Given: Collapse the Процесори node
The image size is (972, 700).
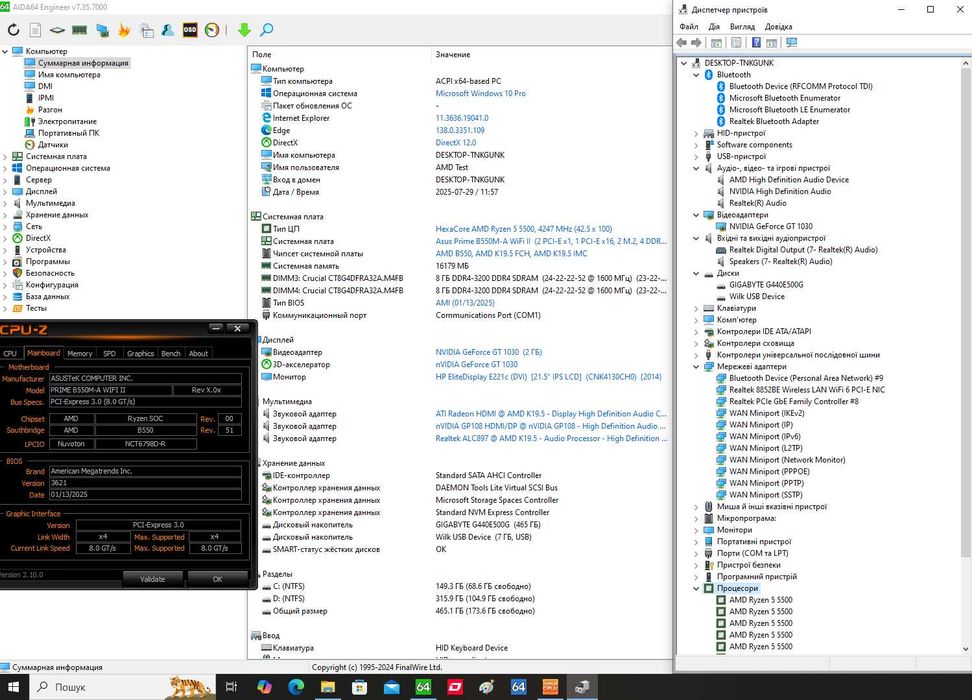Looking at the screenshot, I should click(696, 588).
